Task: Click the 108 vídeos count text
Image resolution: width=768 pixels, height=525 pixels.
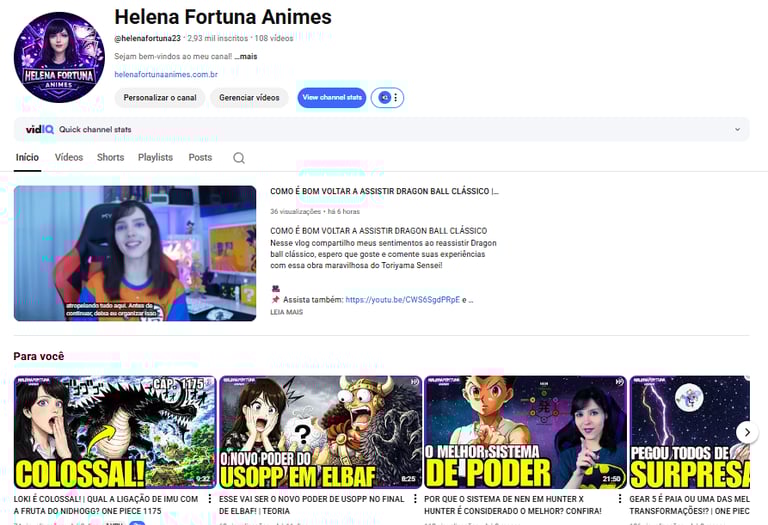Action: pos(274,38)
